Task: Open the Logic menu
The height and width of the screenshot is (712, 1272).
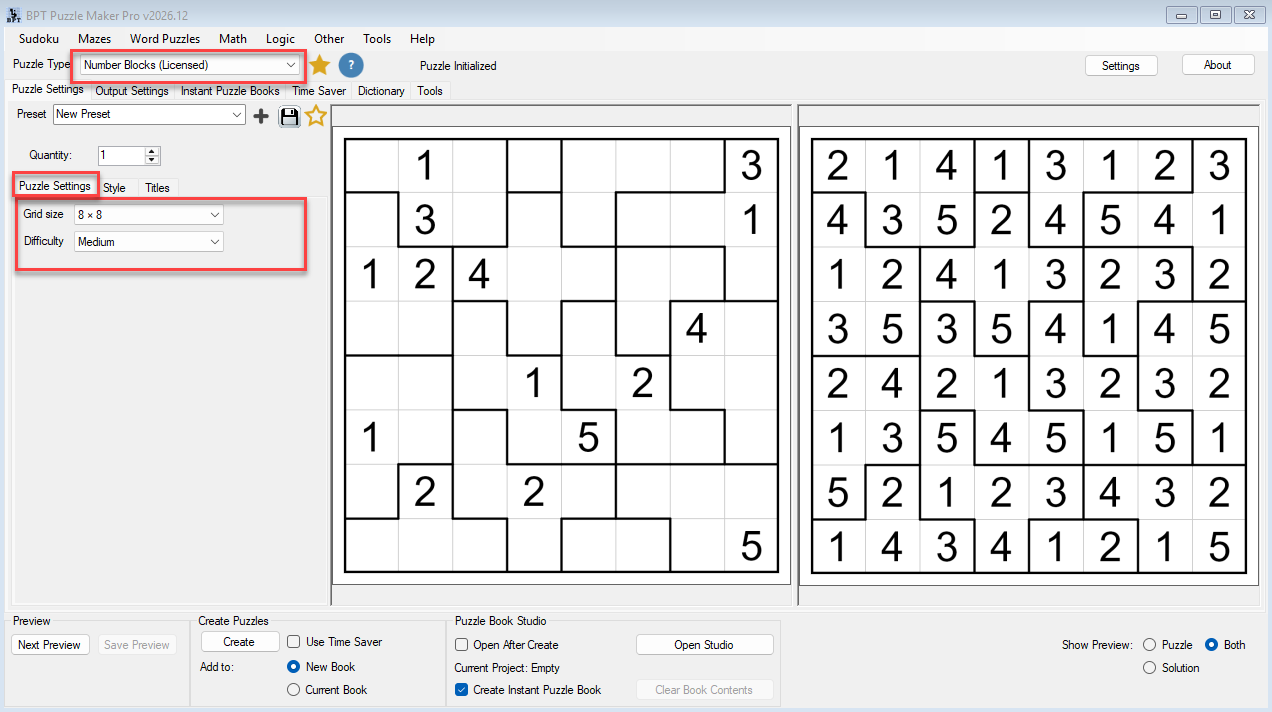Action: [x=281, y=39]
